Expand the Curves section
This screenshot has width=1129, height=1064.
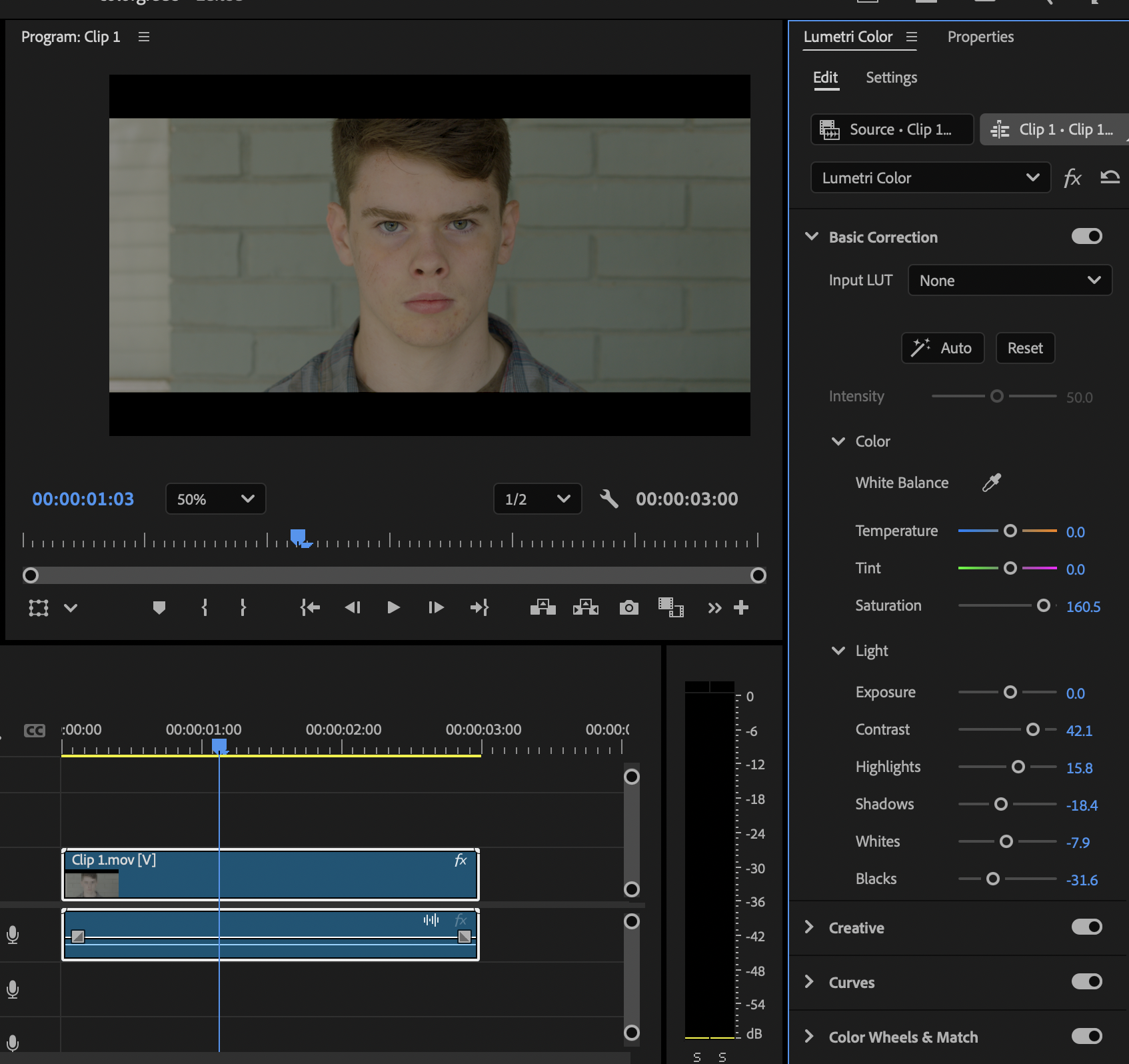(x=809, y=982)
